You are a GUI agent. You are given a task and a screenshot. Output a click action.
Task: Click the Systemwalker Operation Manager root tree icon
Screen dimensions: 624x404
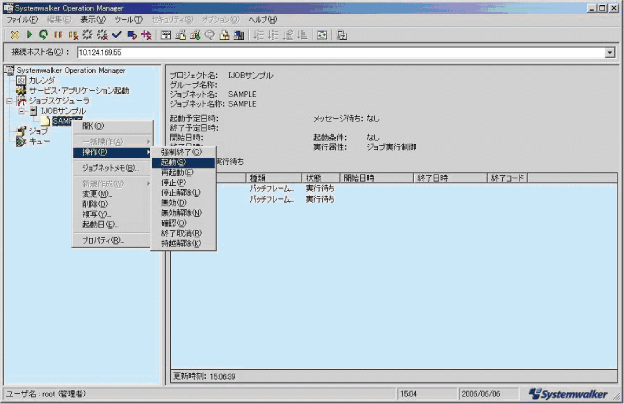pos(9,70)
